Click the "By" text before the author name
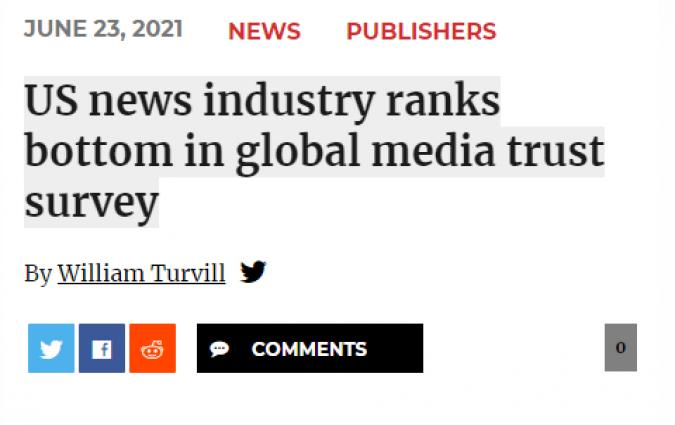 (x=37, y=273)
